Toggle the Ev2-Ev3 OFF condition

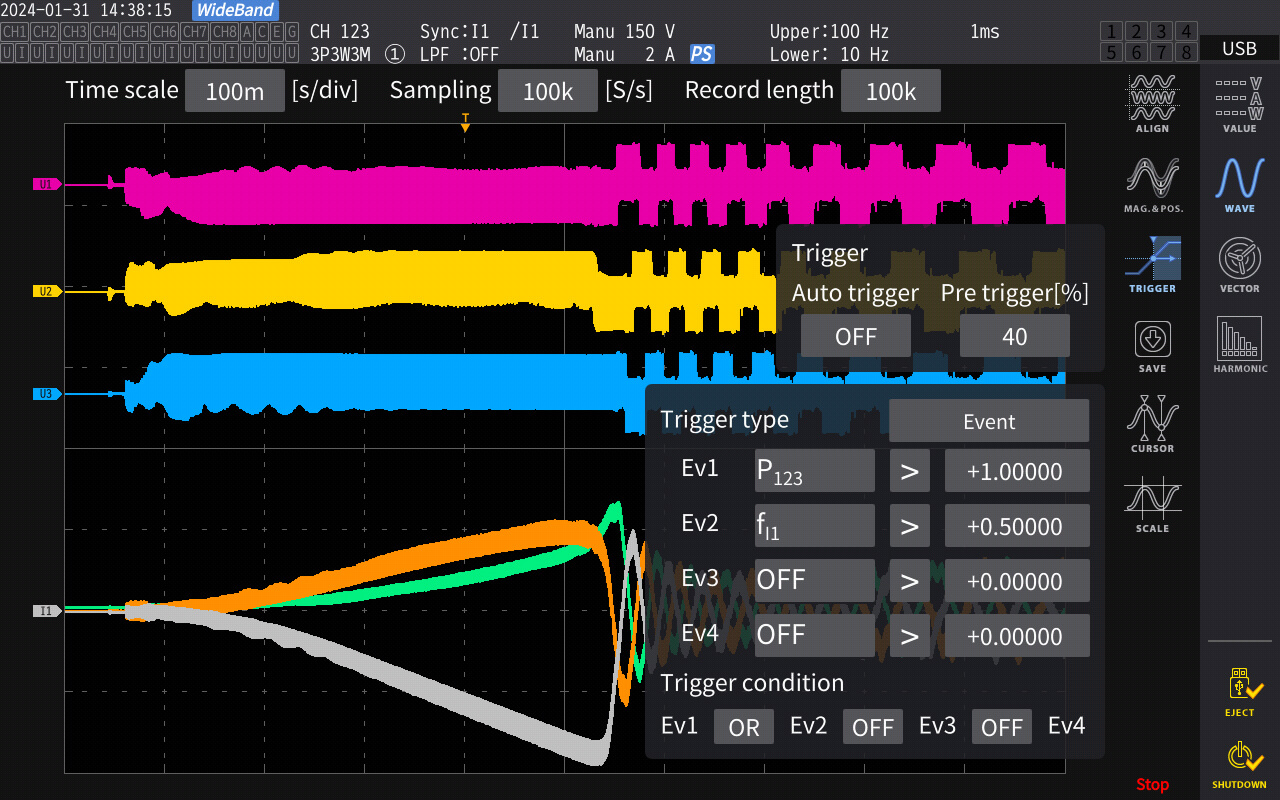pos(873,727)
